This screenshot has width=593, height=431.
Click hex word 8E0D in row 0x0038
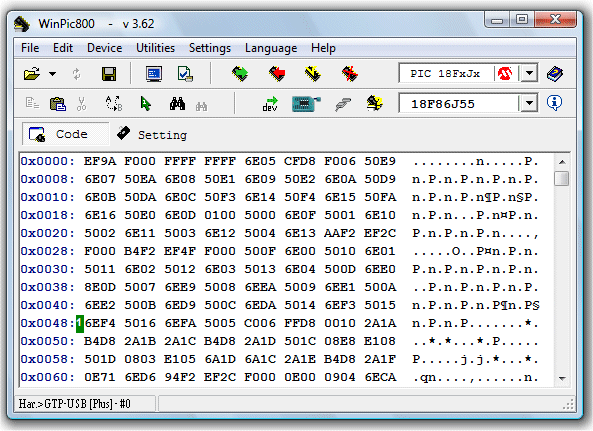(x=100, y=287)
